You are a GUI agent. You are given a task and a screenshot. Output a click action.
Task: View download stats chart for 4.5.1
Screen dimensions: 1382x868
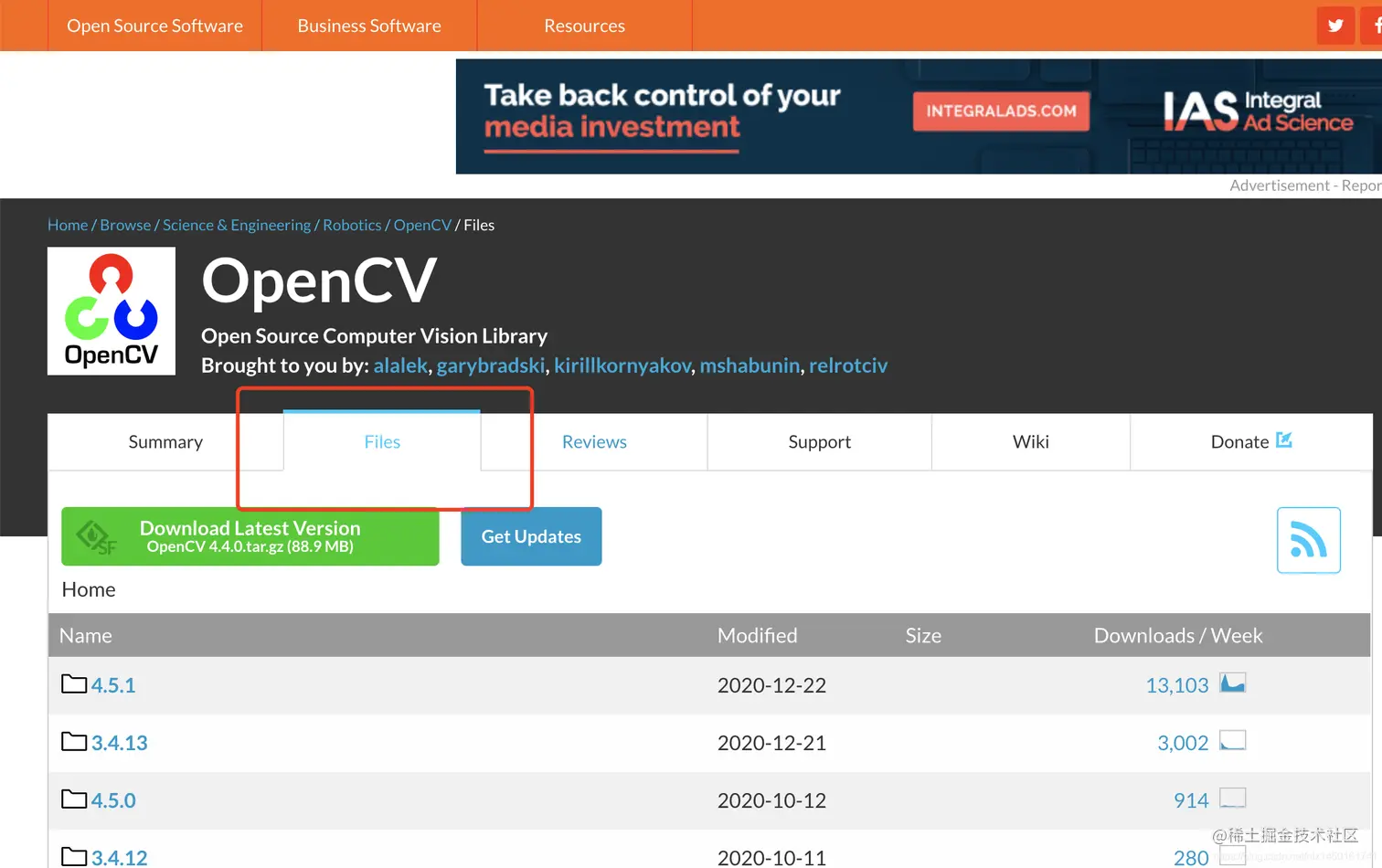[x=1233, y=683]
